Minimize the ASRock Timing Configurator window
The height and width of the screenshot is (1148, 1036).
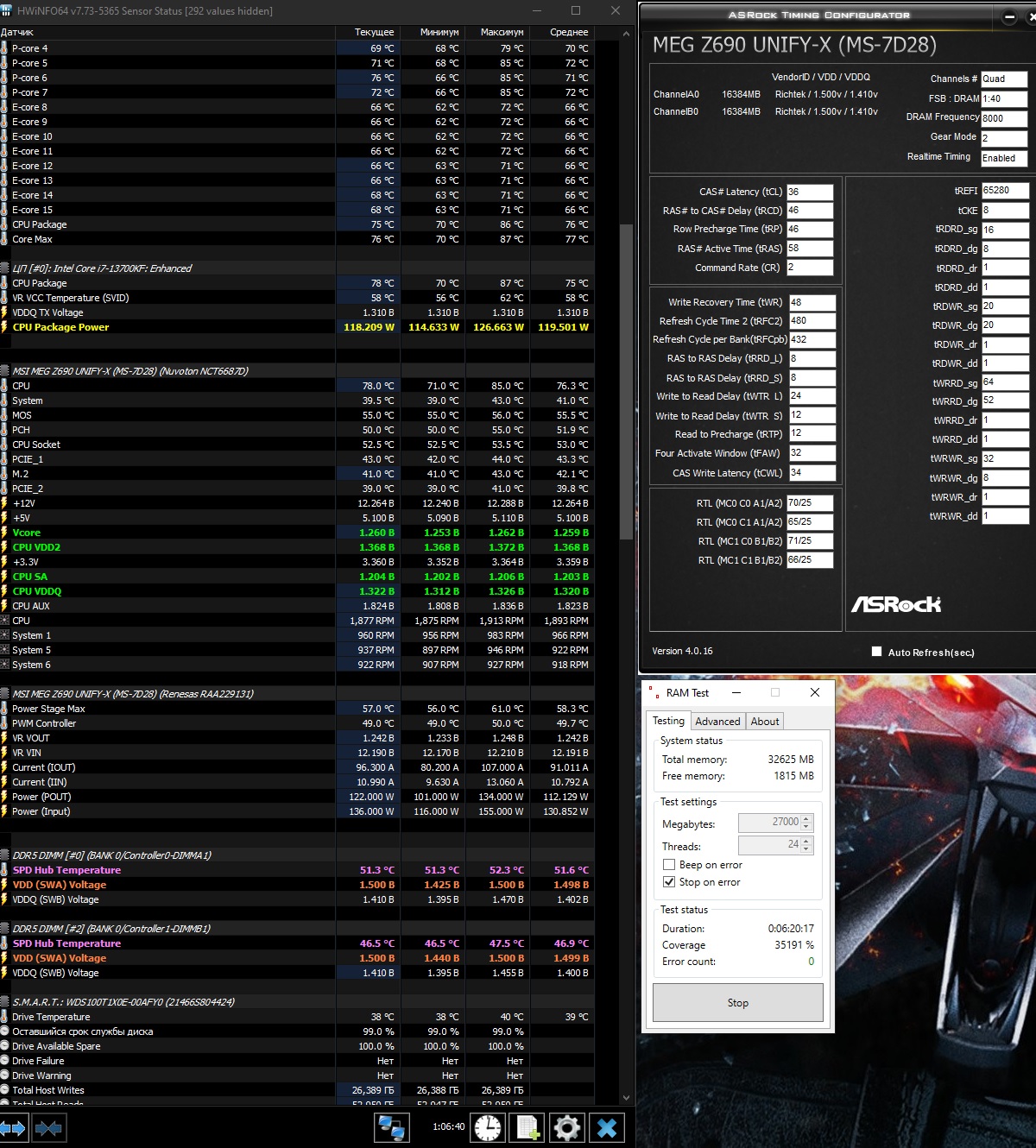pyautogui.click(x=1009, y=16)
